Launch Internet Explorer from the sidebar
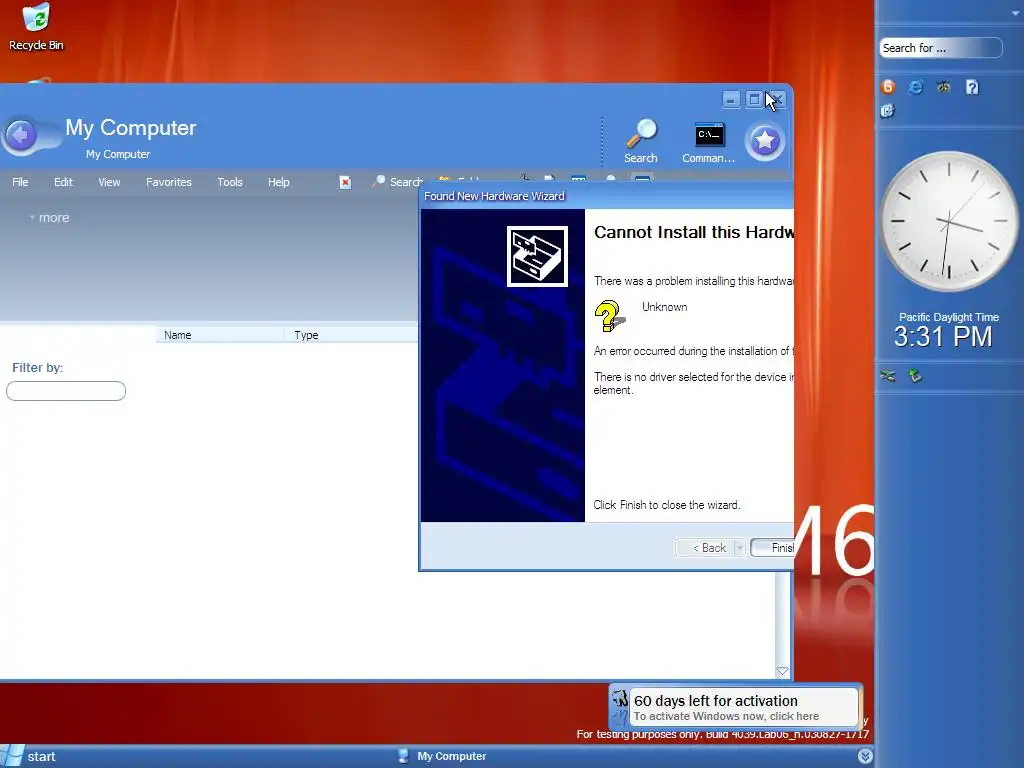Screen dimensions: 1024x768 [x=916, y=87]
